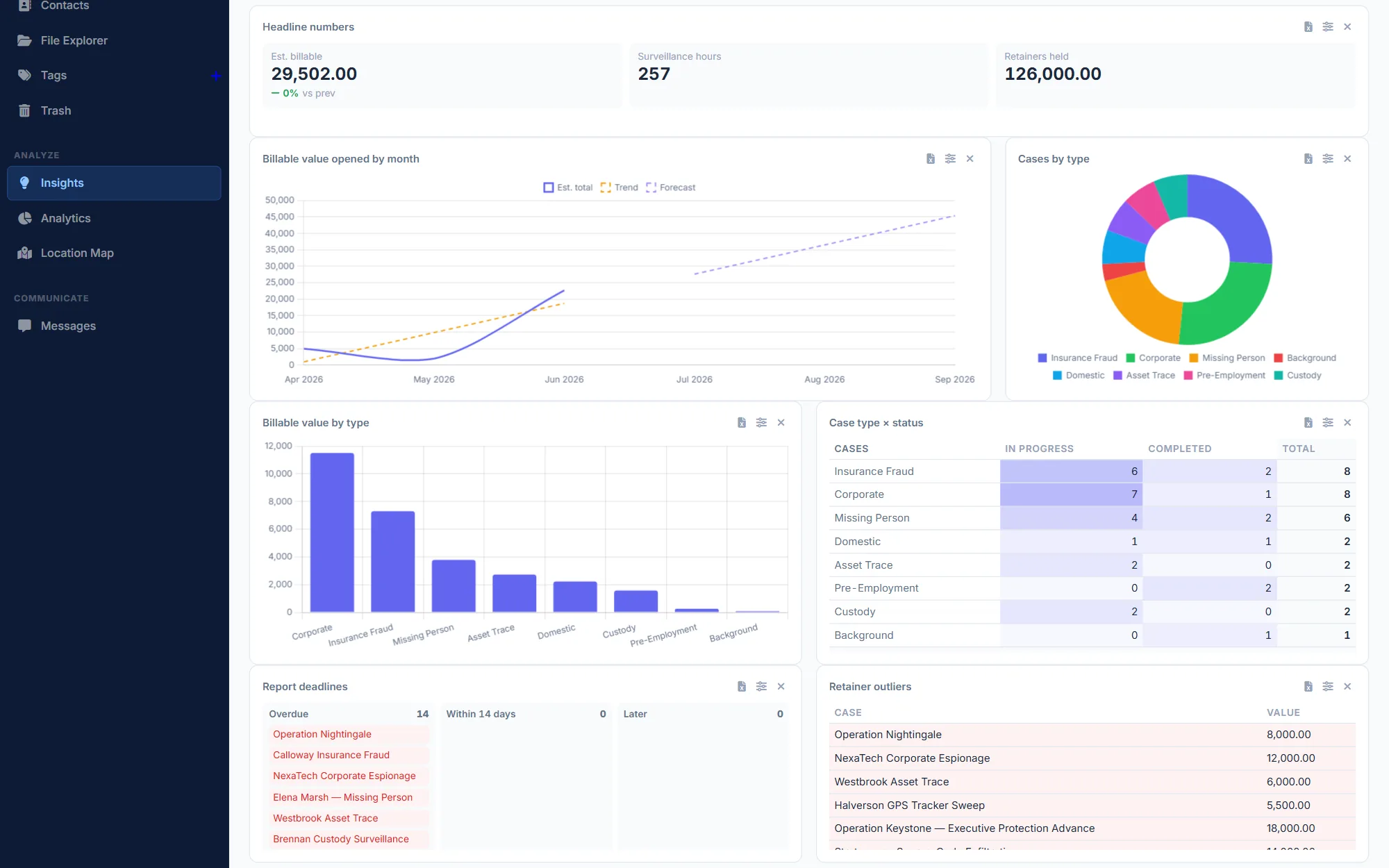
Task: Open Billable value by type settings
Action: click(761, 422)
